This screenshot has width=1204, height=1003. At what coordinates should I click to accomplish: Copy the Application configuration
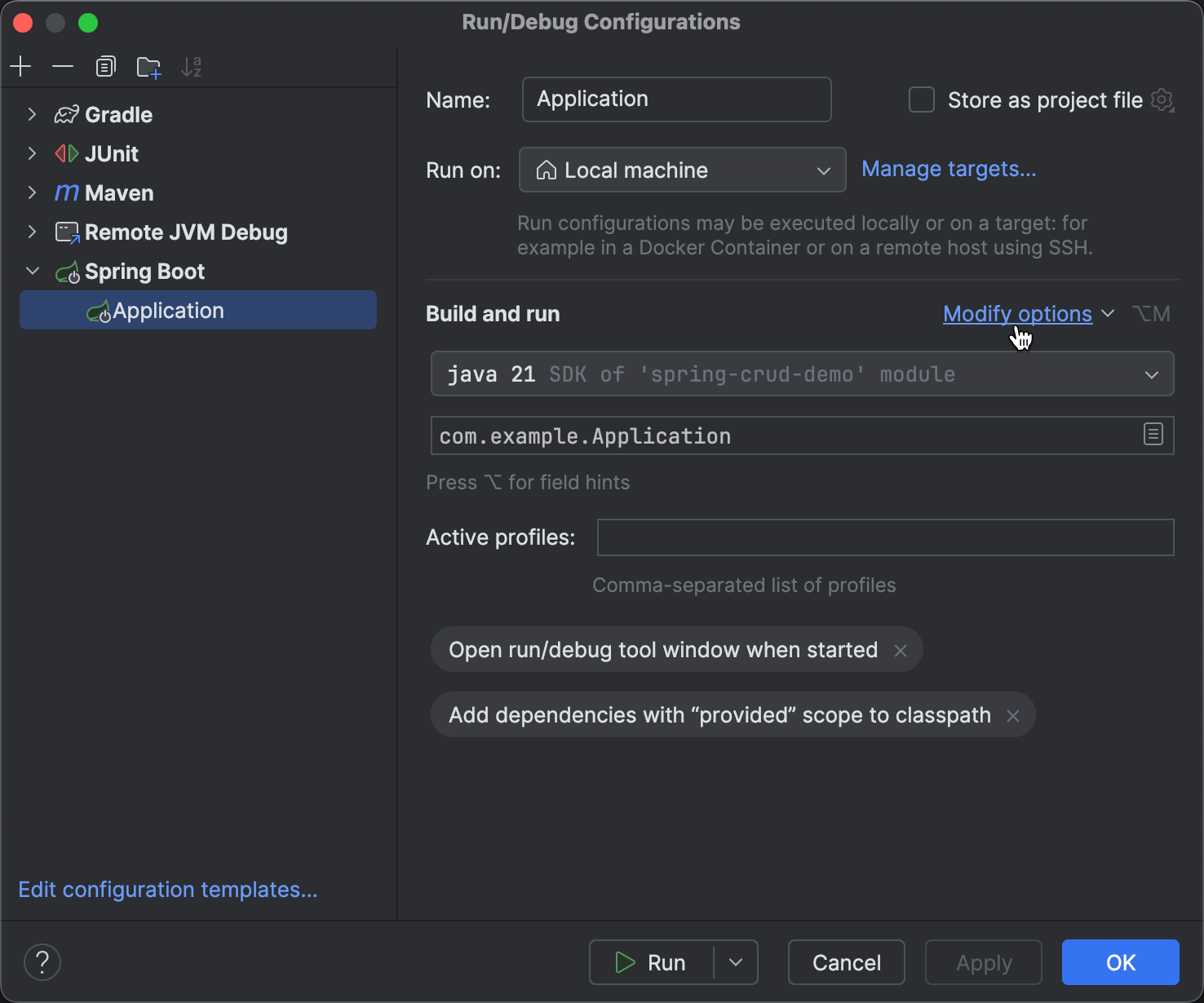[105, 66]
